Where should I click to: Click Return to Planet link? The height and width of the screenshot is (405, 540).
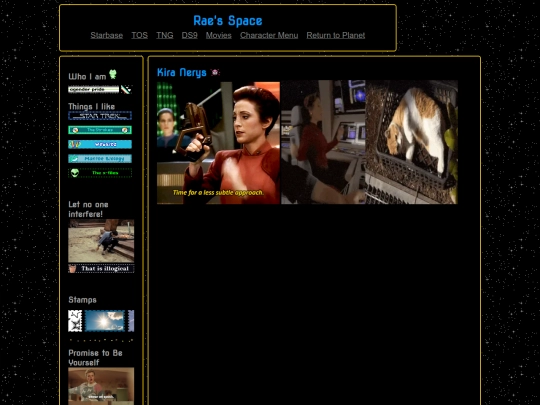[336, 35]
